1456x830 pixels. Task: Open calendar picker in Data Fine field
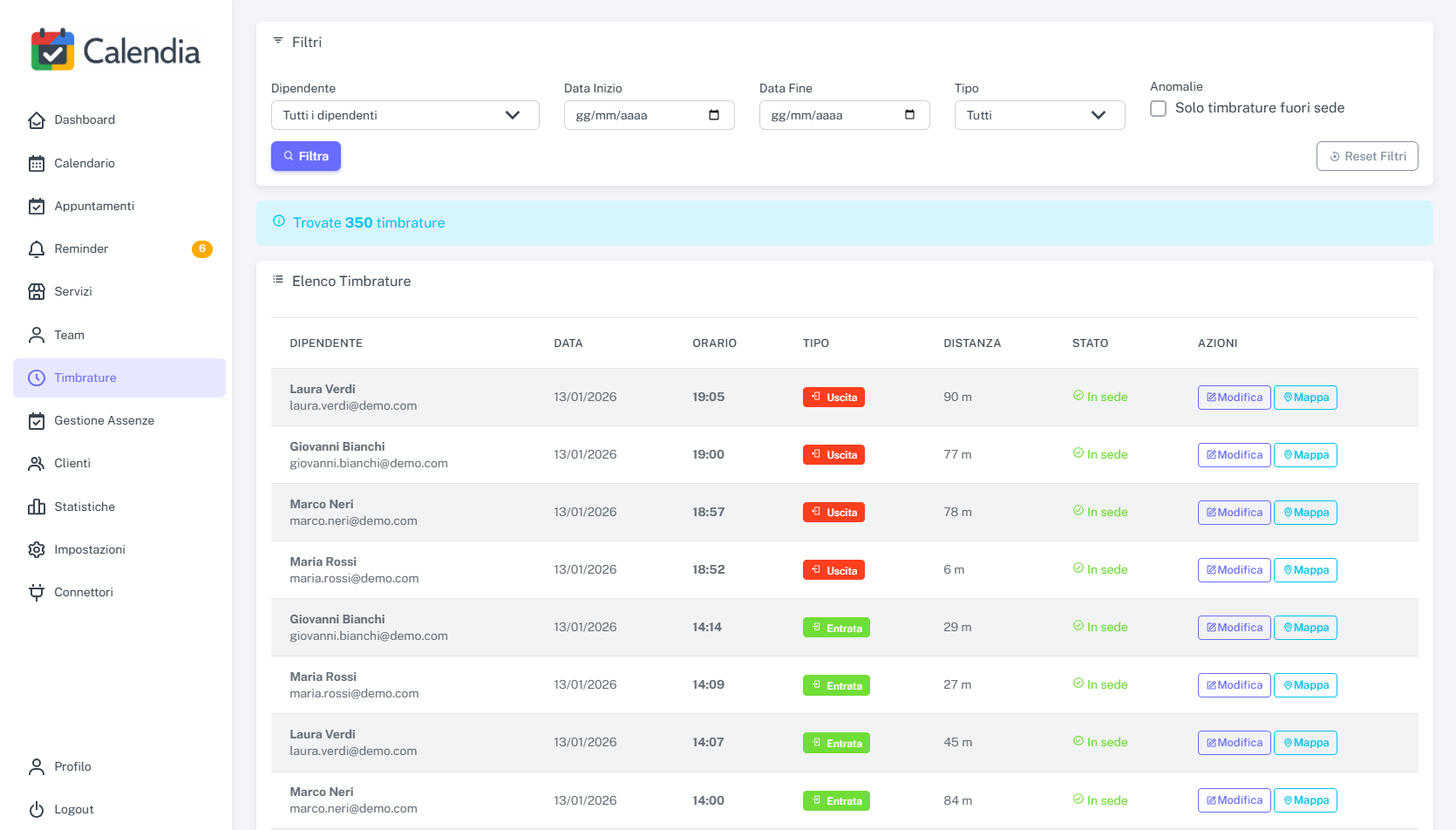(x=909, y=115)
